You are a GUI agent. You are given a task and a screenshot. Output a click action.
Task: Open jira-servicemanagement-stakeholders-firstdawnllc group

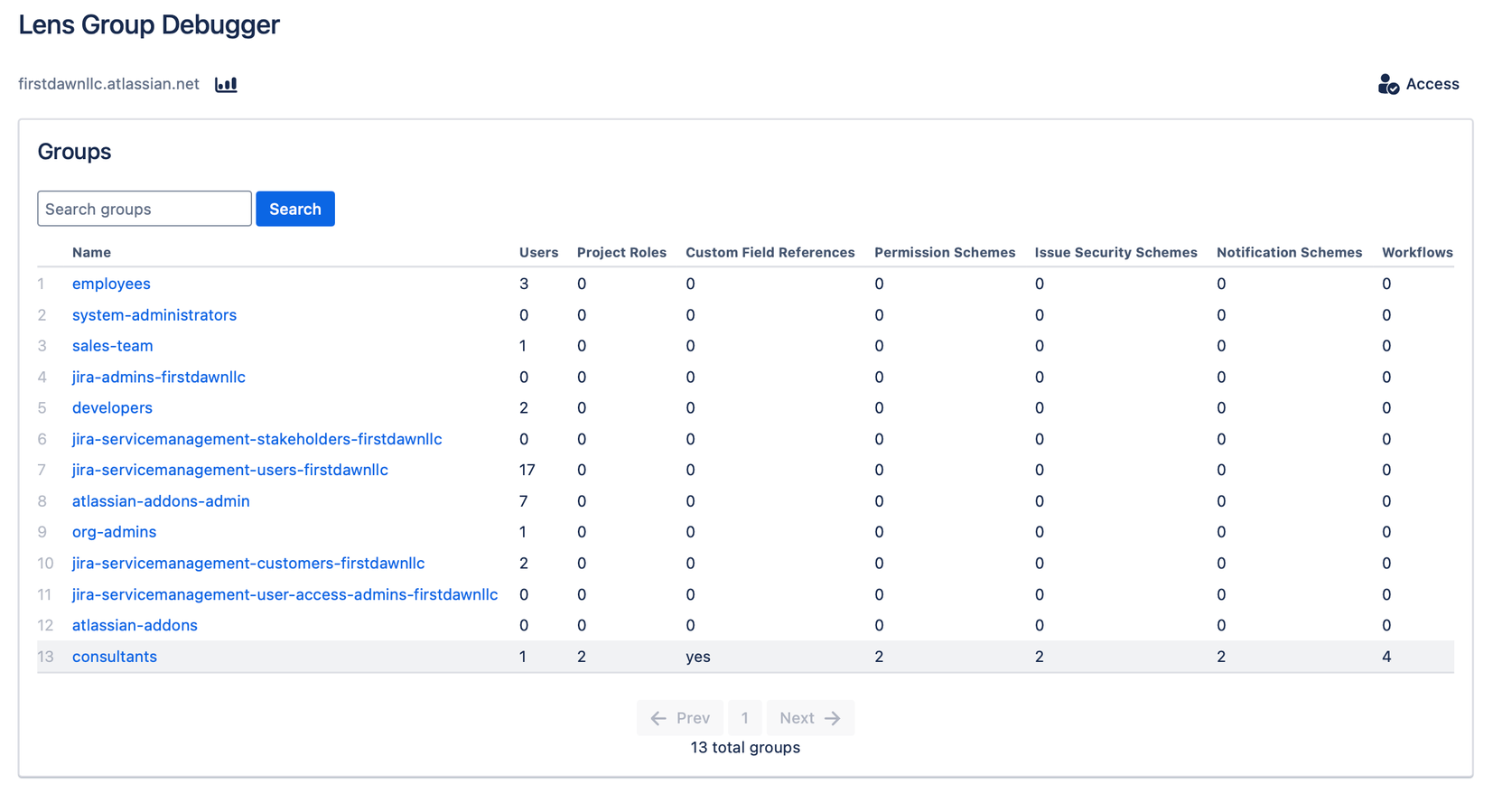[257, 439]
